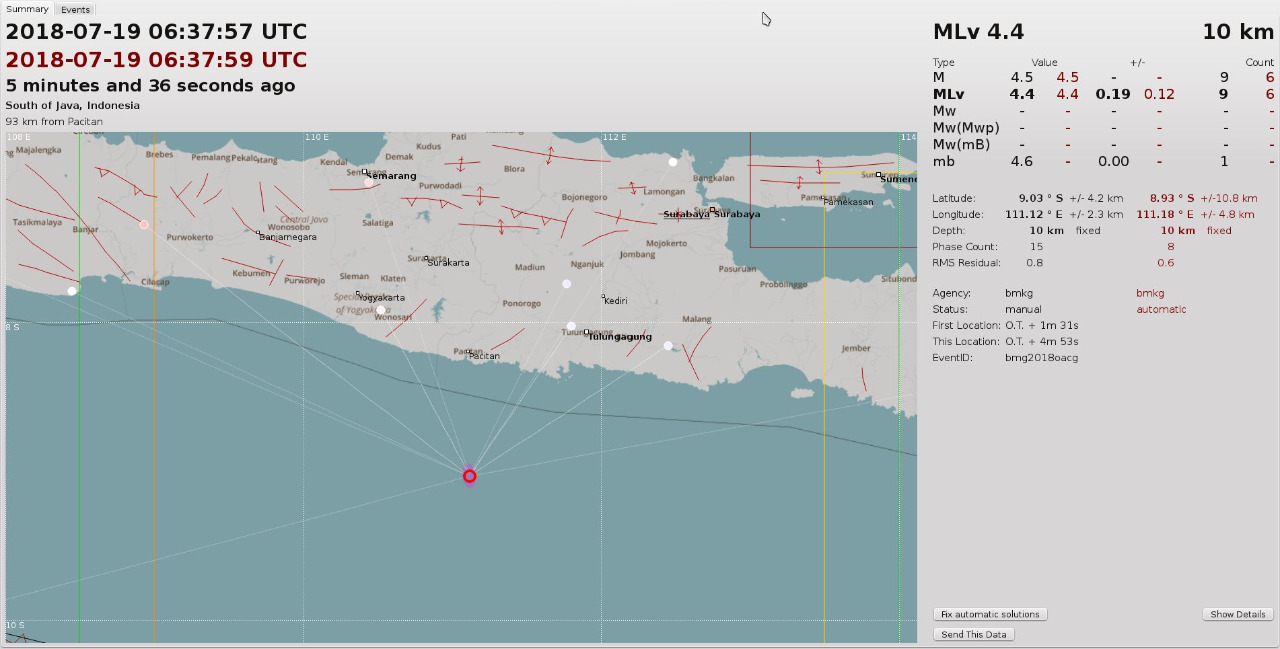Click the station marker southeast of Malang
1280x649 pixels.
pyautogui.click(x=668, y=346)
